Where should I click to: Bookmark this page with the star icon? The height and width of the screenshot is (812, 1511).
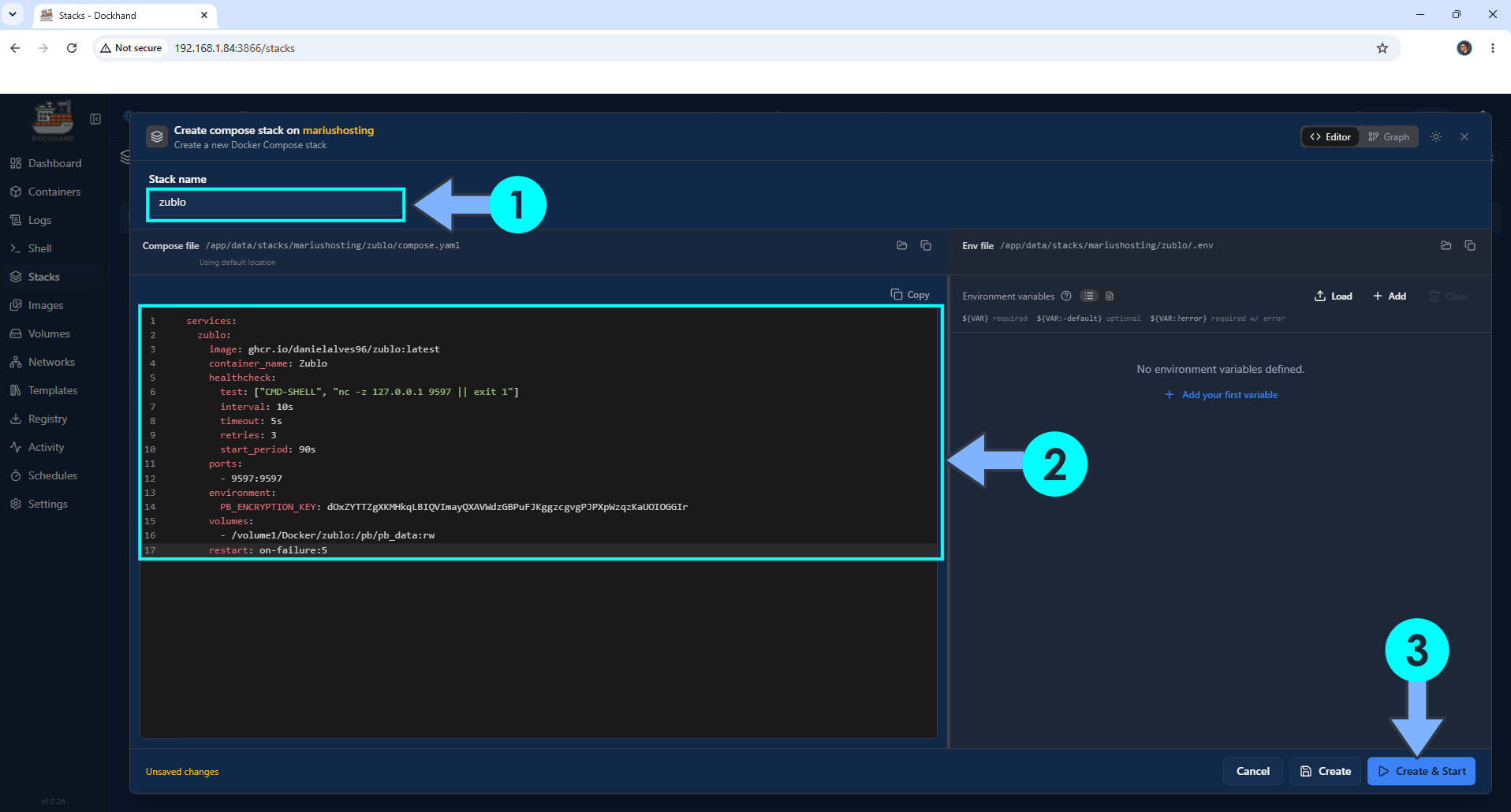1382,48
